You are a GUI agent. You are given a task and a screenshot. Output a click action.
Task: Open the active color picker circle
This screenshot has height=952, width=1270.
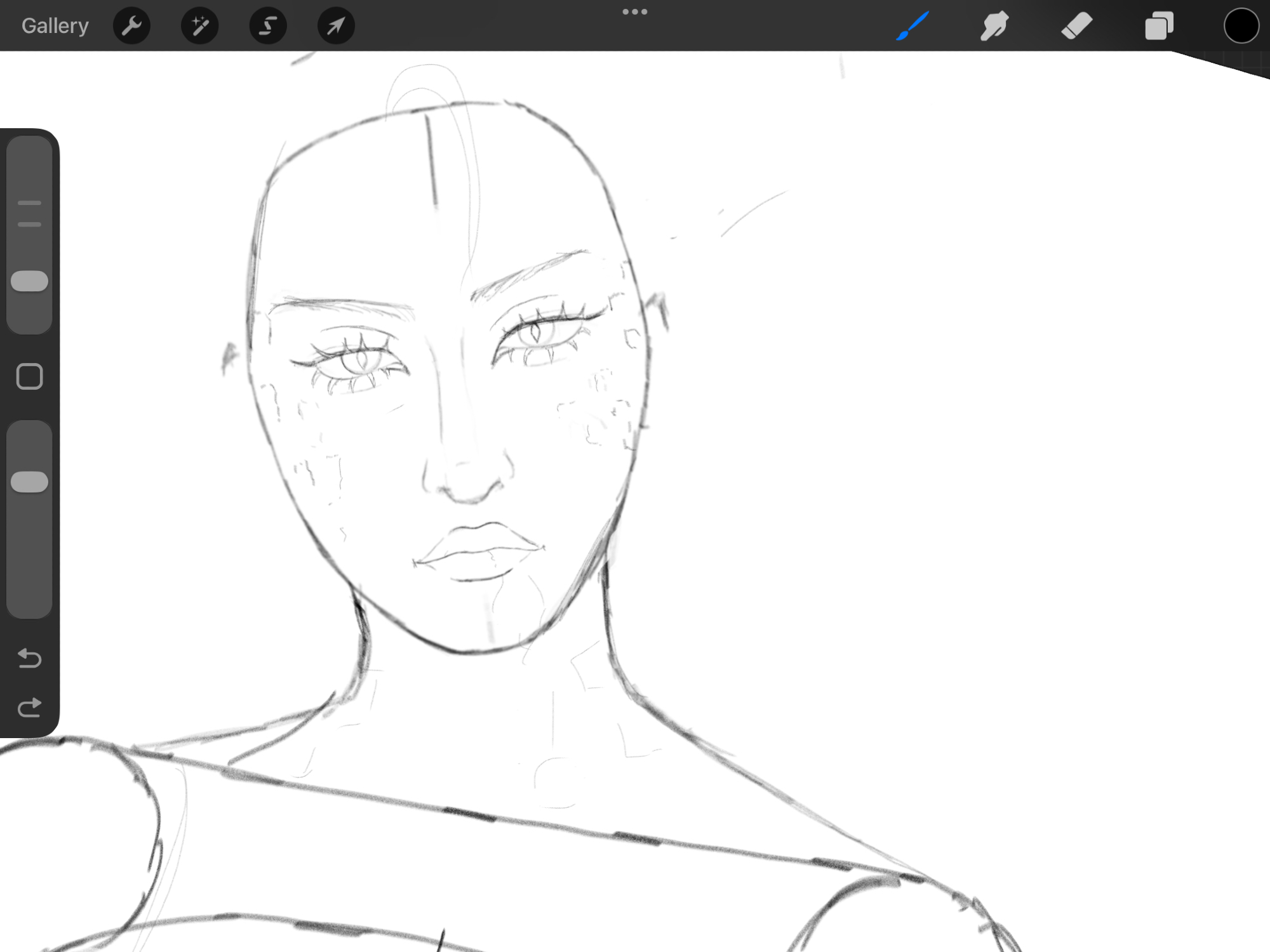tap(1241, 26)
